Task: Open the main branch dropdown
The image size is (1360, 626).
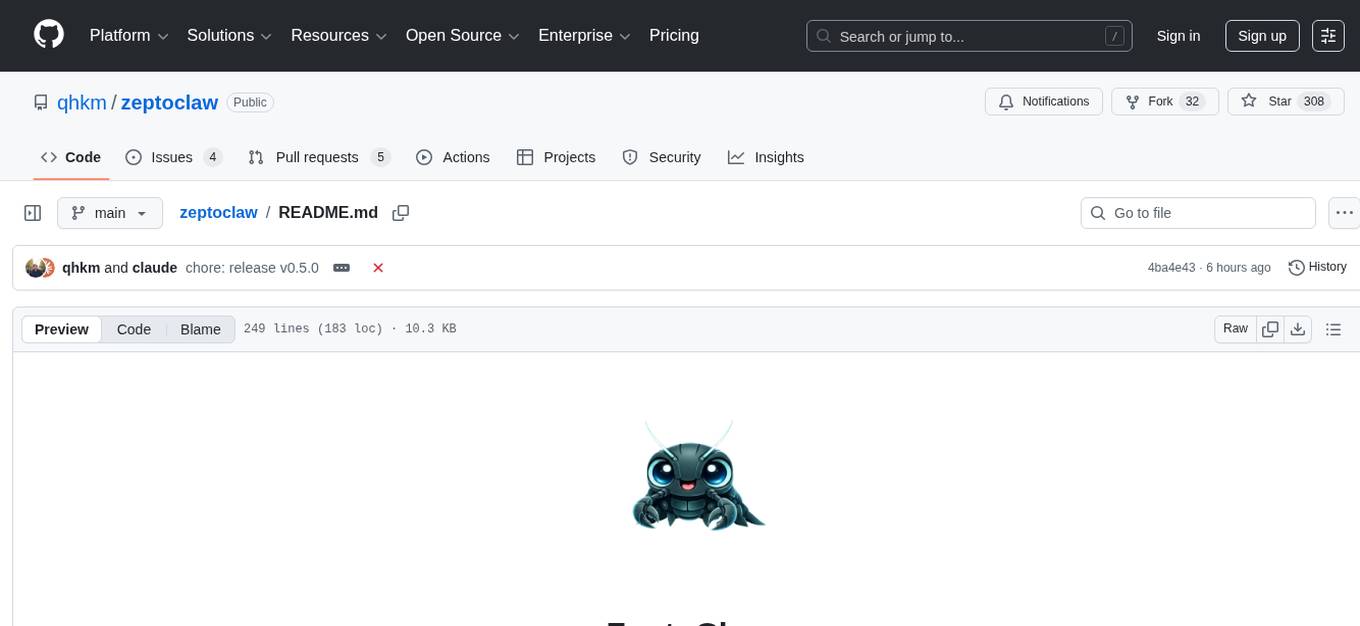Action: (110, 212)
